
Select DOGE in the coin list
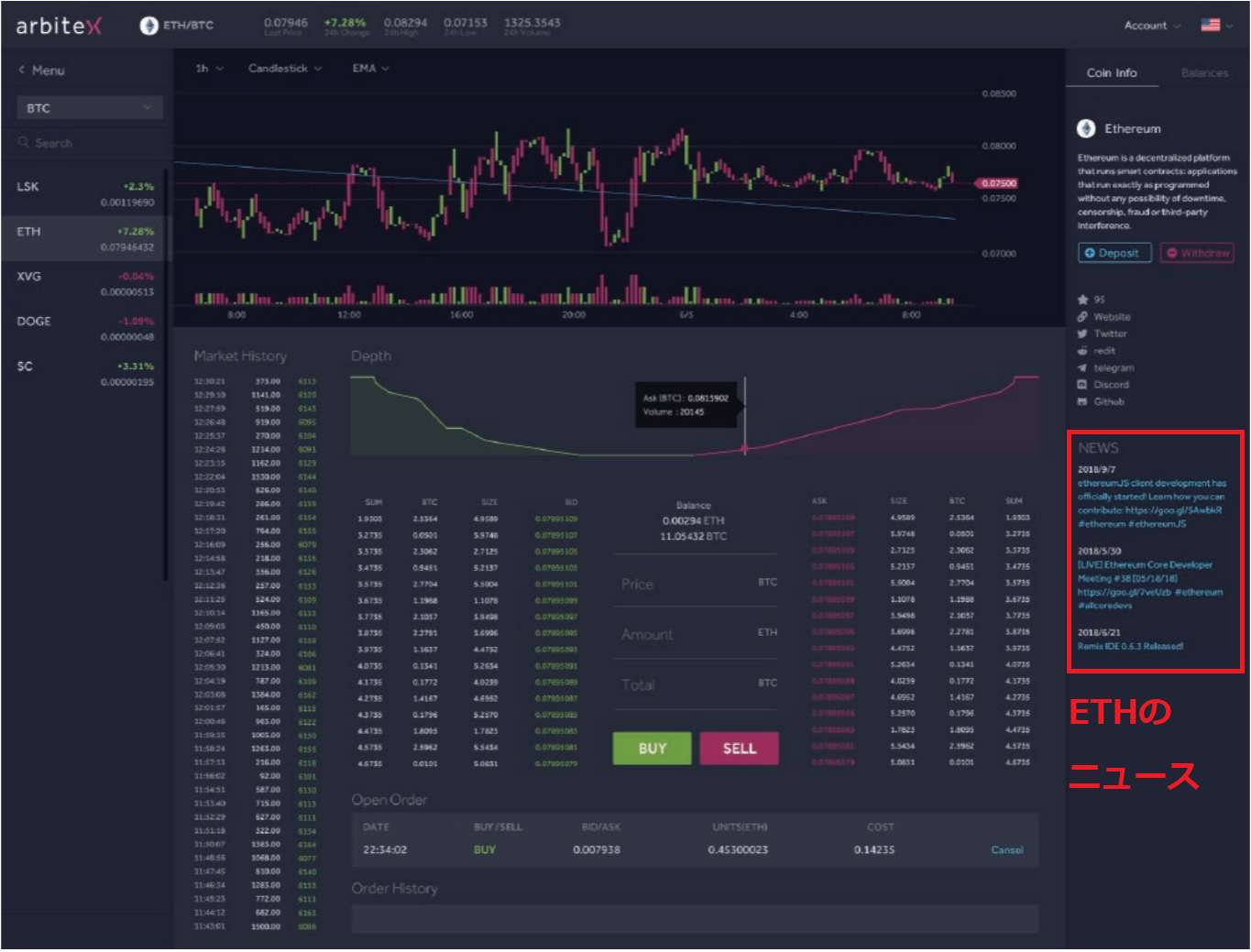coord(85,328)
